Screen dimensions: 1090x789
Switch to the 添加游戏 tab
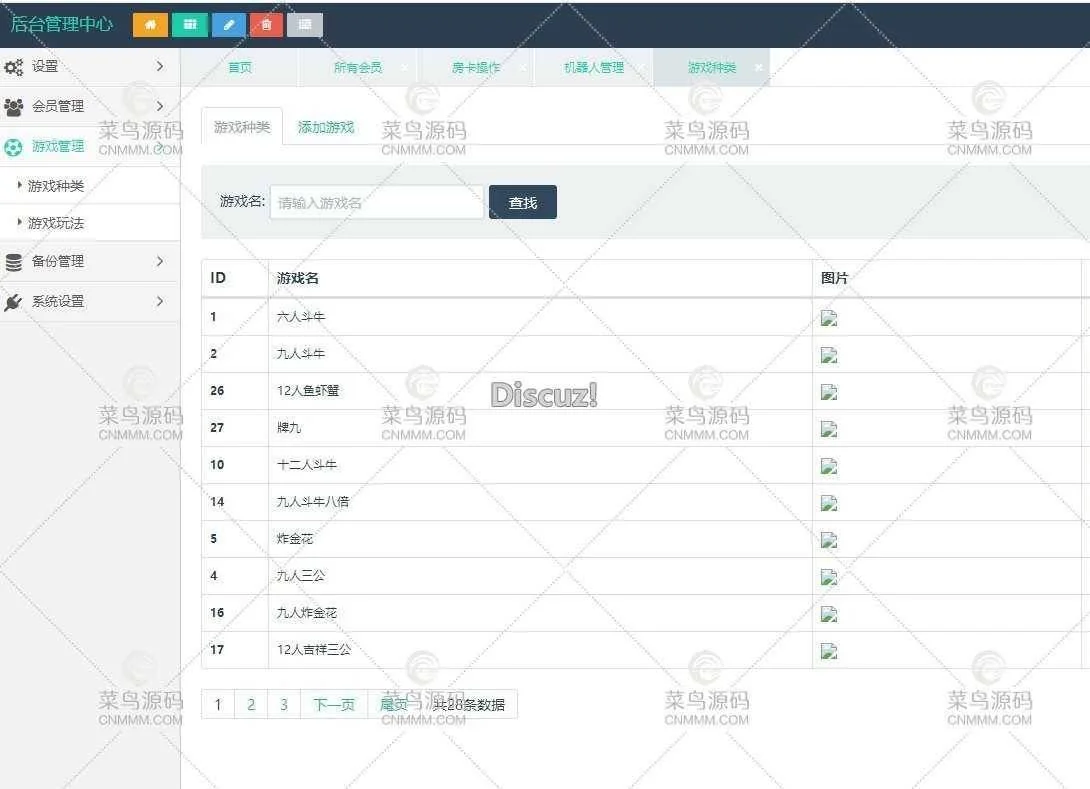pos(326,127)
